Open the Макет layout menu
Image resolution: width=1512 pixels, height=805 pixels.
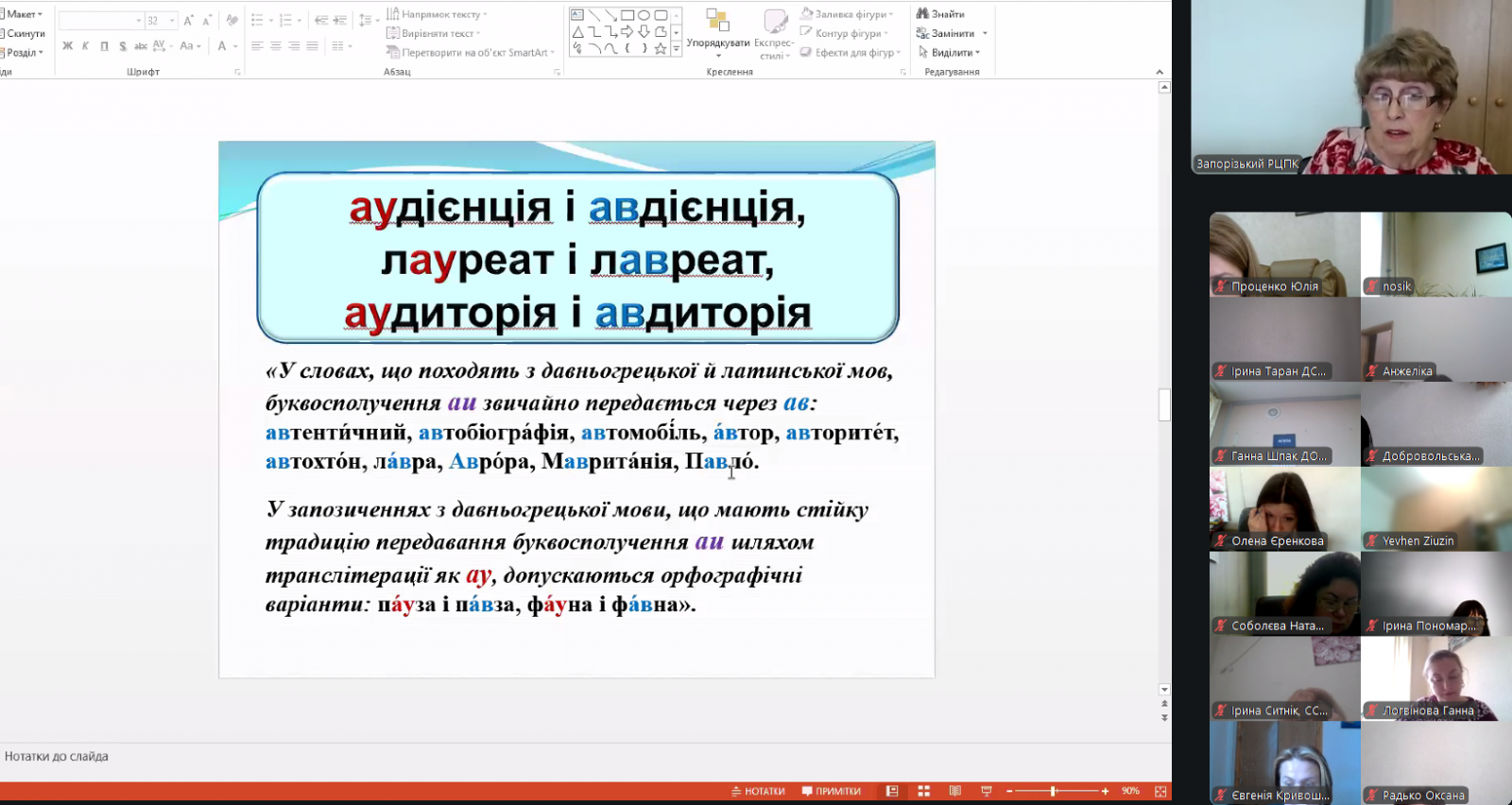23,14
